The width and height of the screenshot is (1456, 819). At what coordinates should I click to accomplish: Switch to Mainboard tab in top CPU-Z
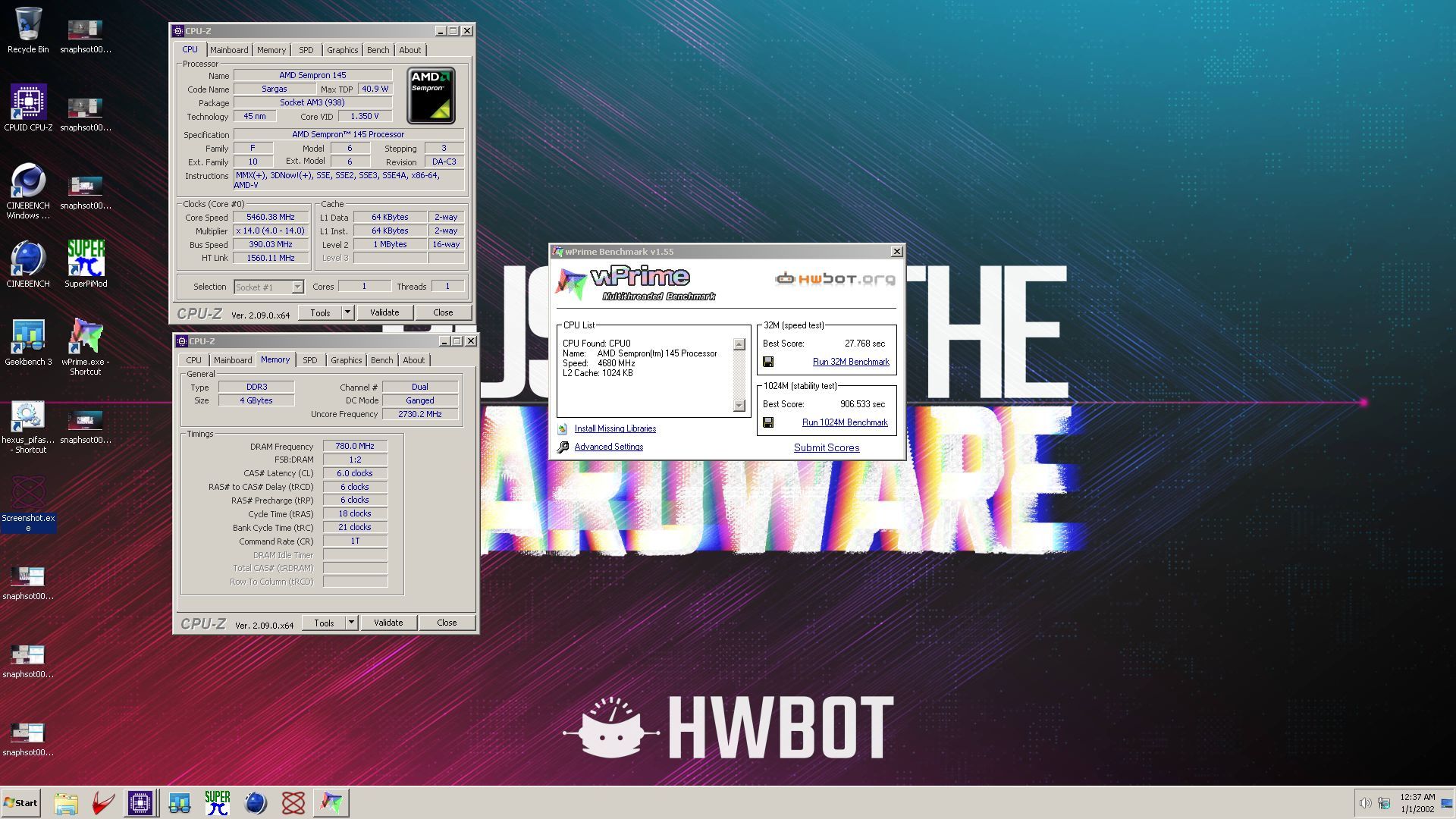click(229, 50)
